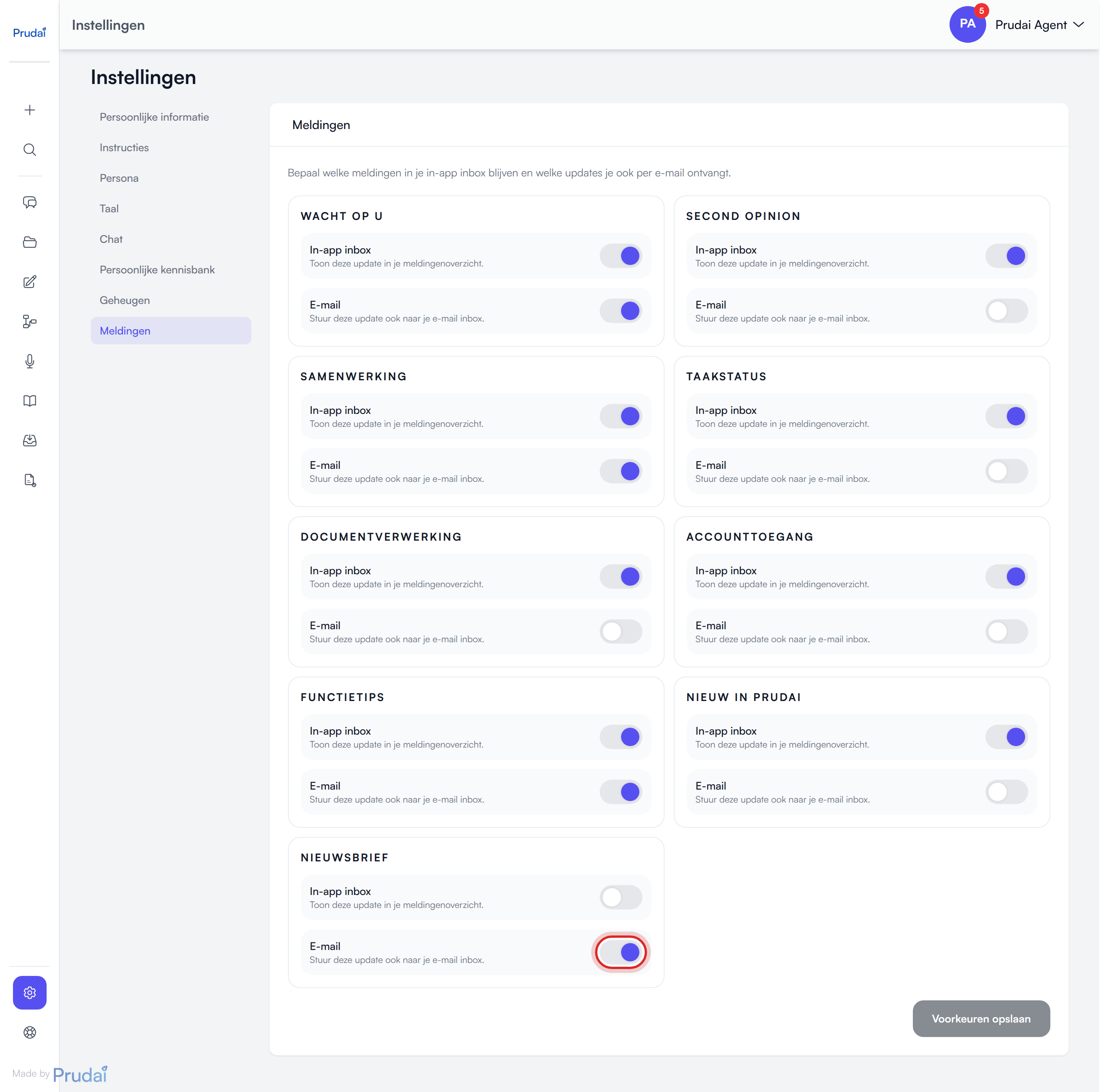Open the workflow diagram icon in sidebar
Viewport: 1100px width, 1092px height.
(30, 321)
